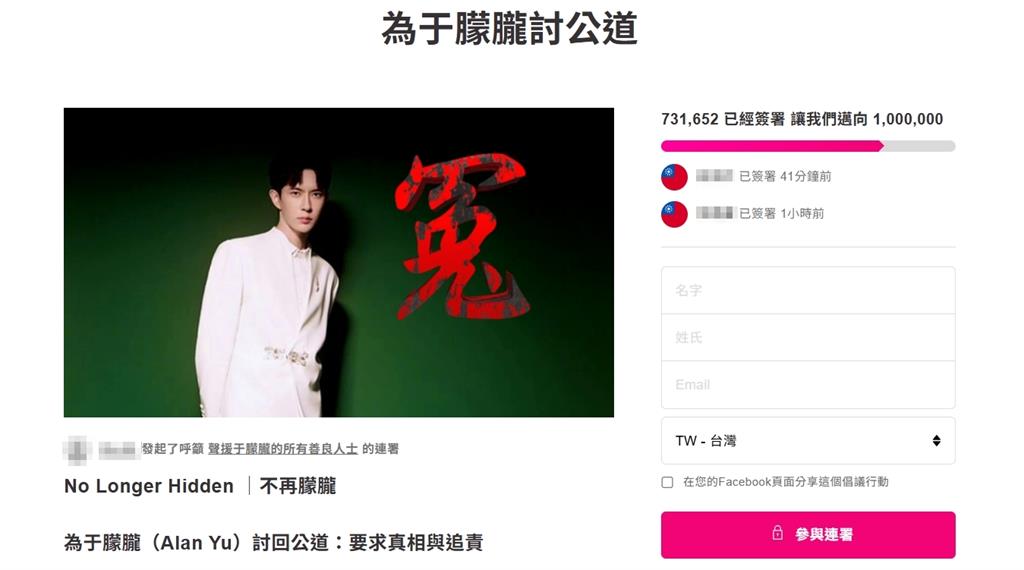
Task: Click the No Longer Hidden heading
Action: click(149, 486)
